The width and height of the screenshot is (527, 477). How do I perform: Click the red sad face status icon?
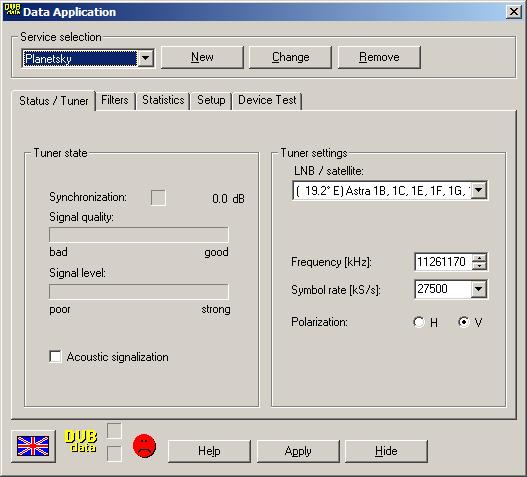145,446
